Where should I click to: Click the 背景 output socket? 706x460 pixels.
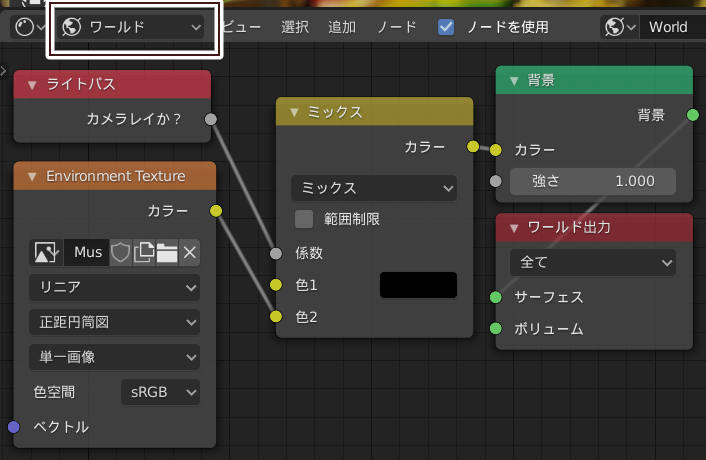coord(693,115)
